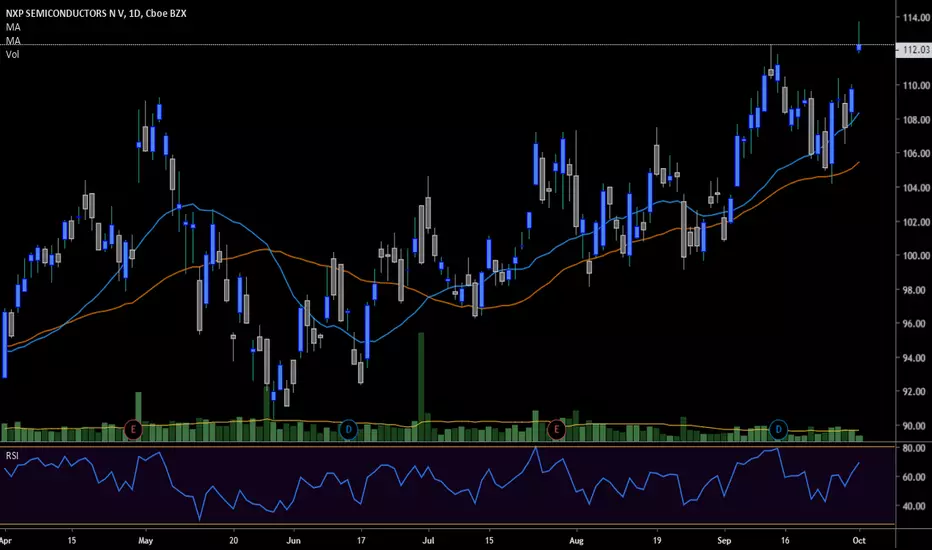The width and height of the screenshot is (932, 550).
Task: Click the 90.00 price axis label
Action: 916,426
